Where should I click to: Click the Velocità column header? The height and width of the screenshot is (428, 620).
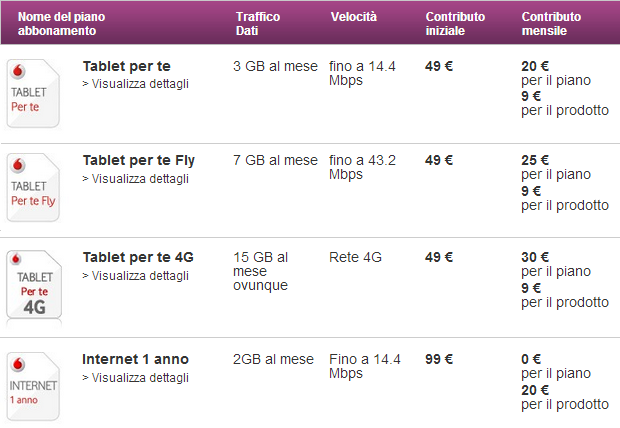[354, 17]
